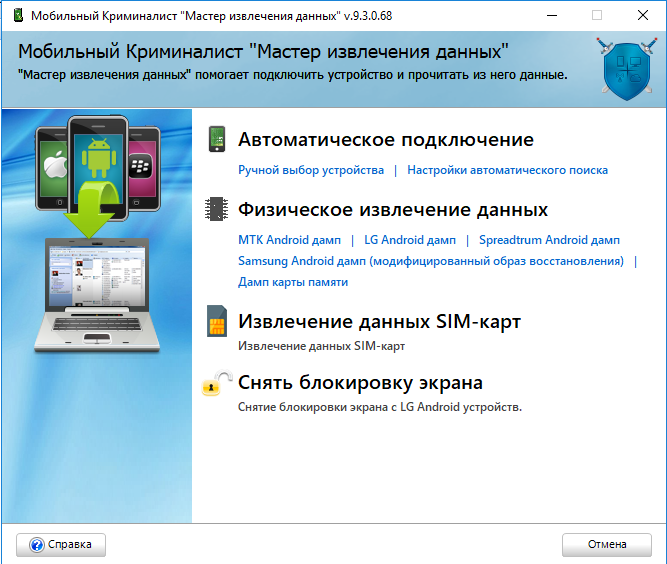Click the Снятие блокировки экрана с LG description

click(380, 407)
